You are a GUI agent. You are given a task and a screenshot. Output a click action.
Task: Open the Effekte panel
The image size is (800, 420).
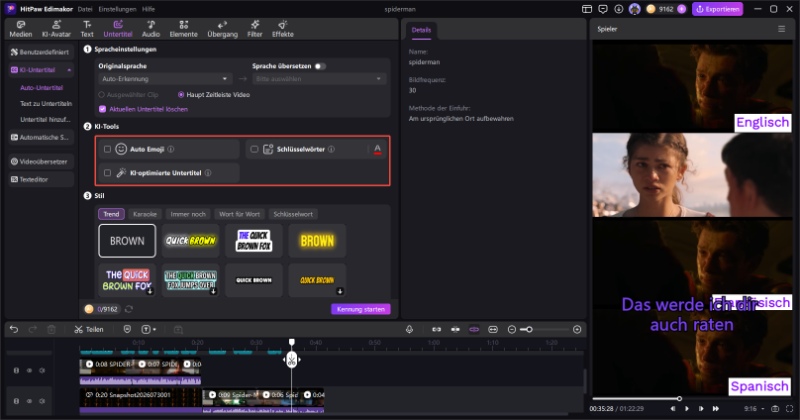(283, 29)
